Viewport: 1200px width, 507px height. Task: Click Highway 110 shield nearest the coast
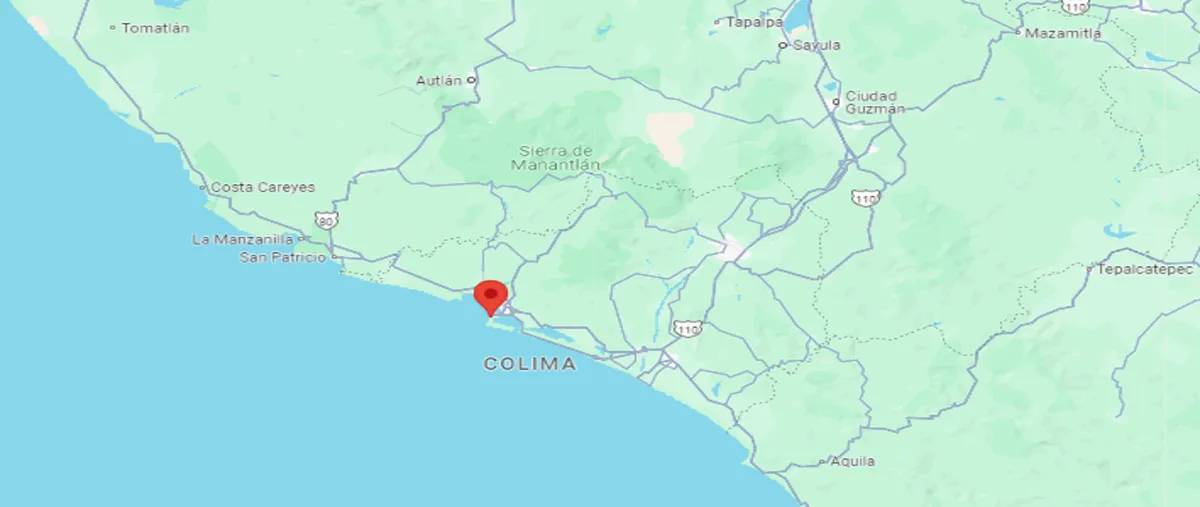686,329
